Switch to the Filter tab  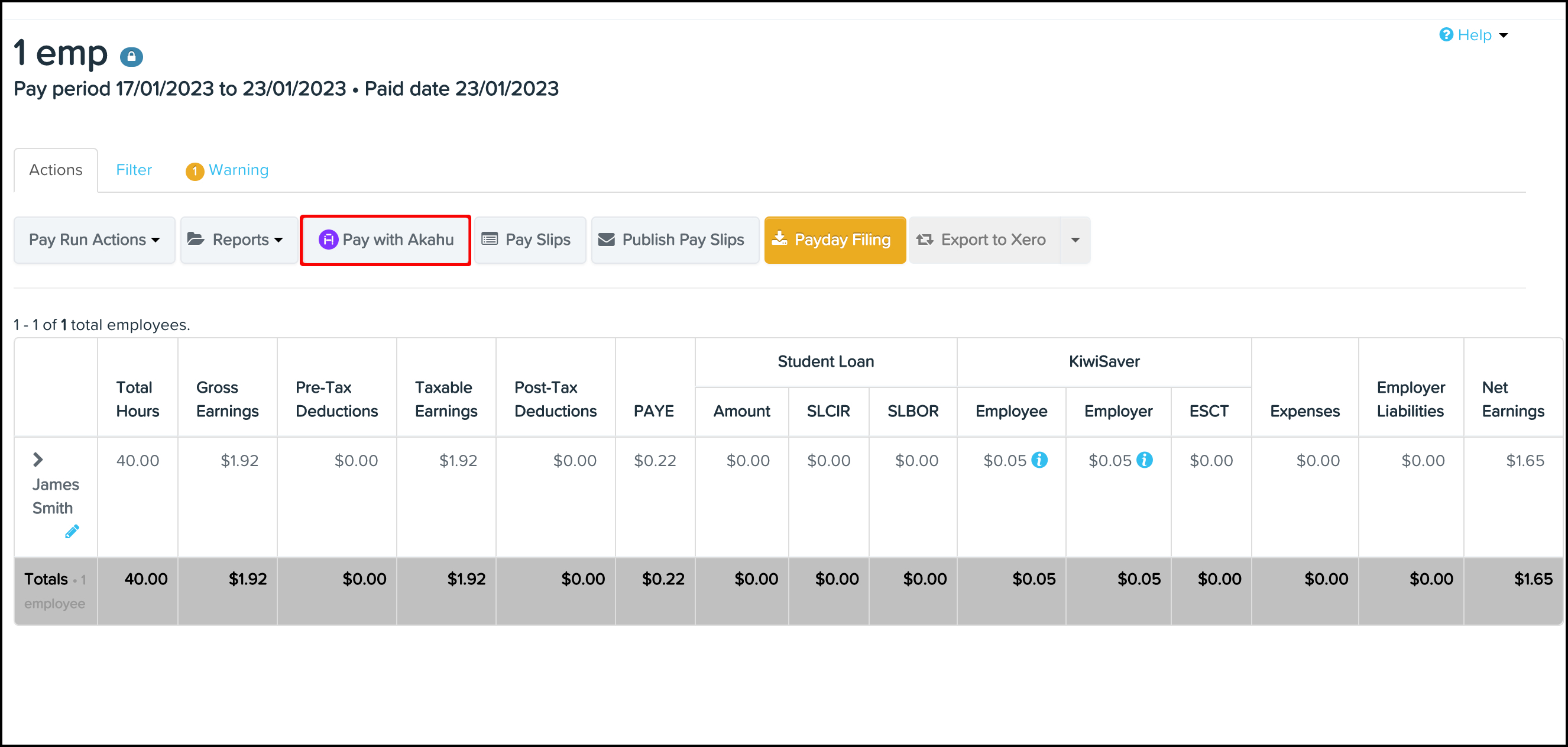pos(134,170)
